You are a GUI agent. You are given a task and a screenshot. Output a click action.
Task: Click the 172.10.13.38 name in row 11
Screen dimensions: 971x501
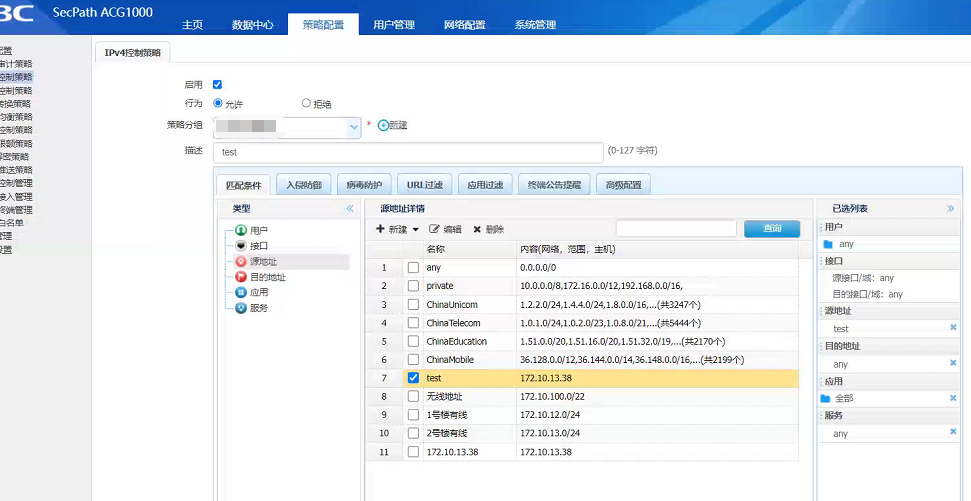(x=453, y=452)
